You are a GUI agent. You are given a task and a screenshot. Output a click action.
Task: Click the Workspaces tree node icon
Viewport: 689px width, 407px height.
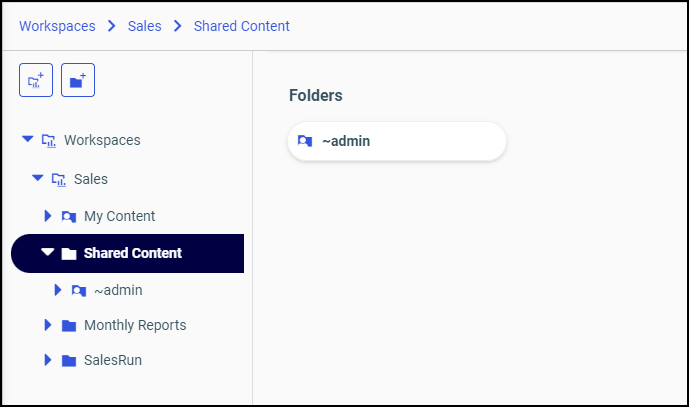coord(49,140)
